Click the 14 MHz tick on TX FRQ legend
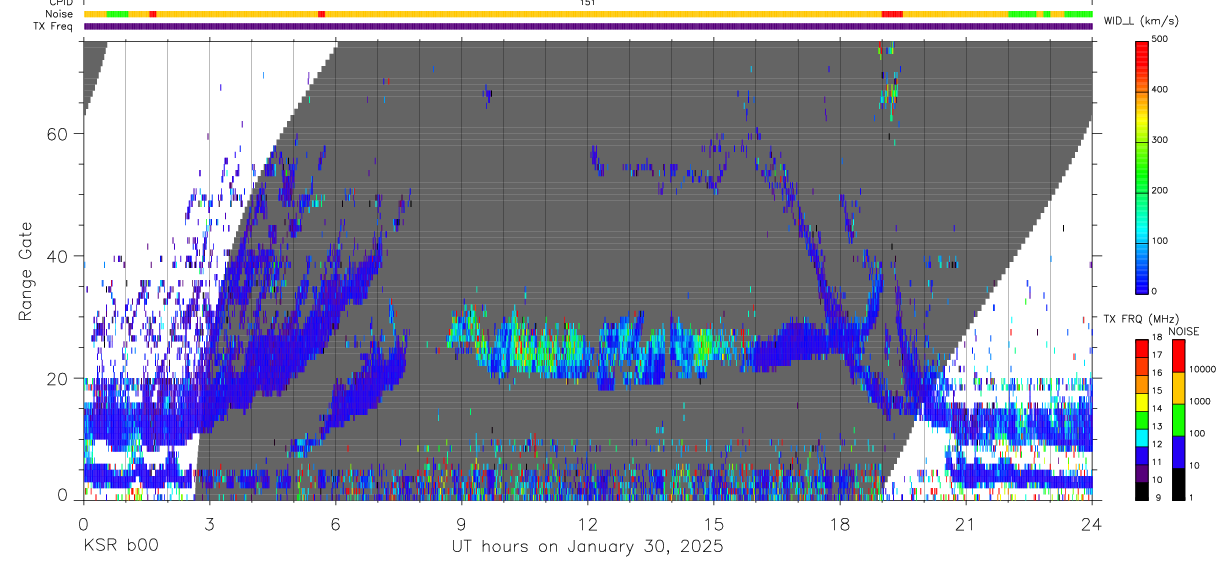 [x=1157, y=408]
